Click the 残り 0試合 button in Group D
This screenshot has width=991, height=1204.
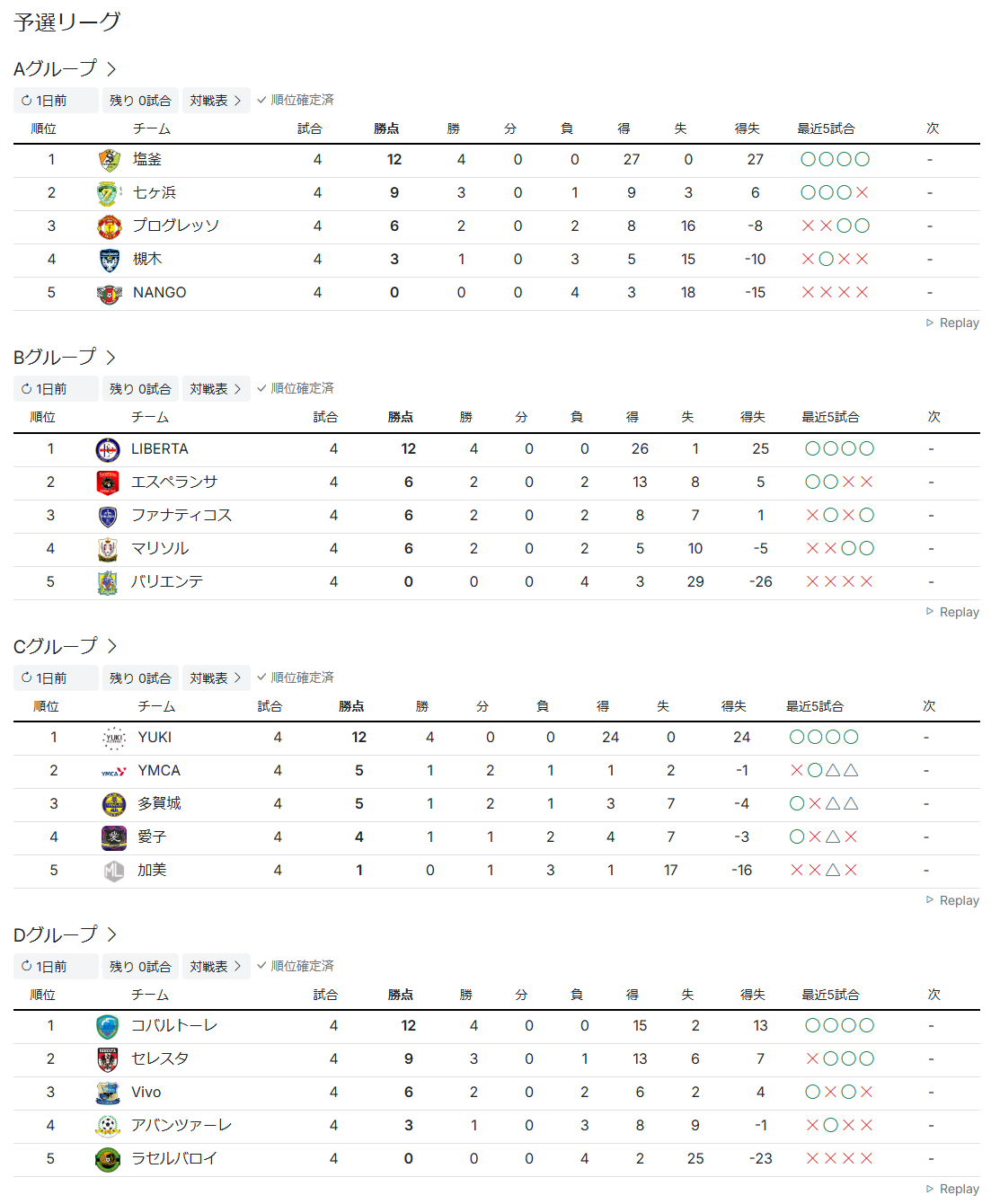point(140,967)
